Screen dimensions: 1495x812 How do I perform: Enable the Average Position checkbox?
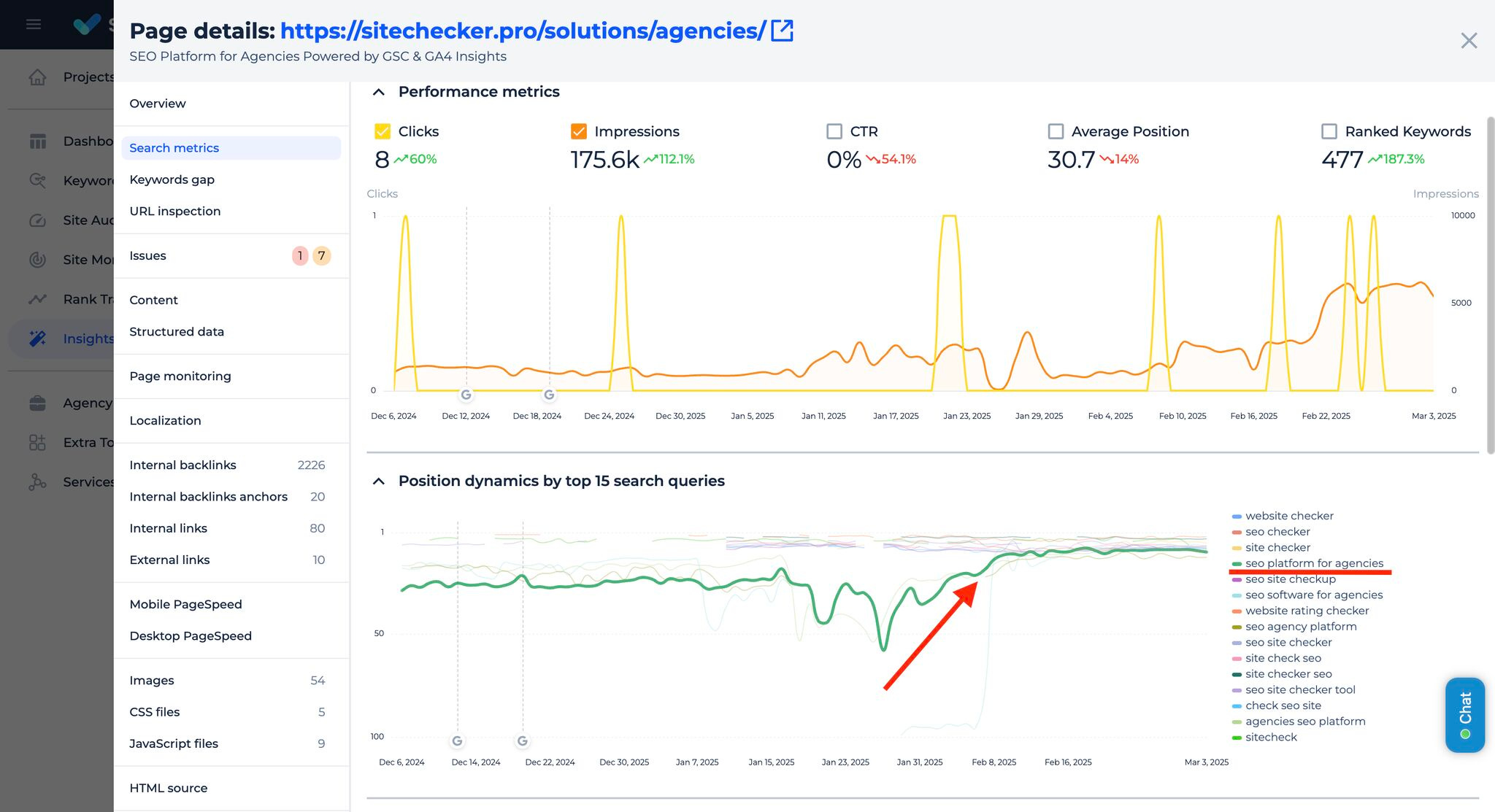coord(1056,131)
